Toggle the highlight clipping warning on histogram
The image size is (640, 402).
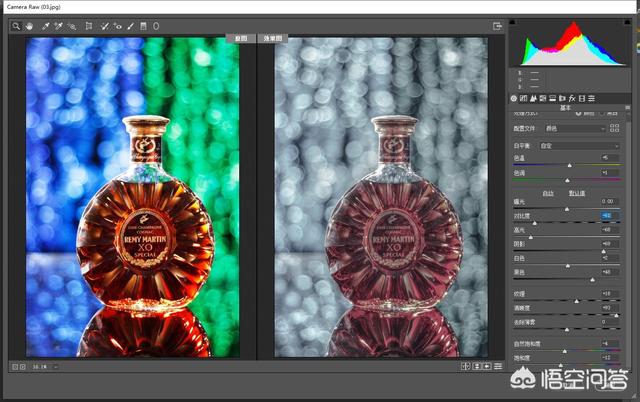click(627, 22)
